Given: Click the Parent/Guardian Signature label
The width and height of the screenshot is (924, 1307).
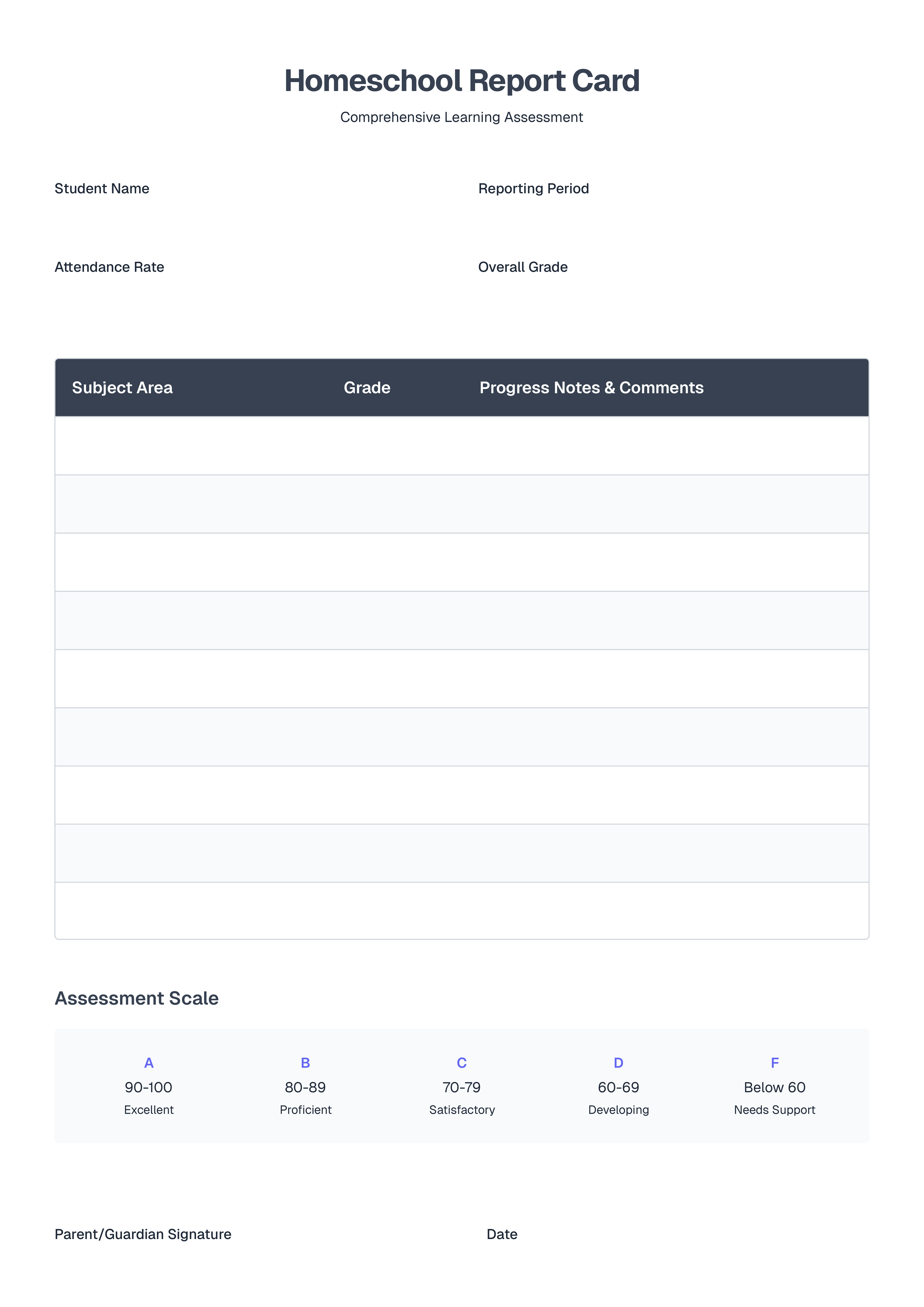Looking at the screenshot, I should pos(143,1234).
